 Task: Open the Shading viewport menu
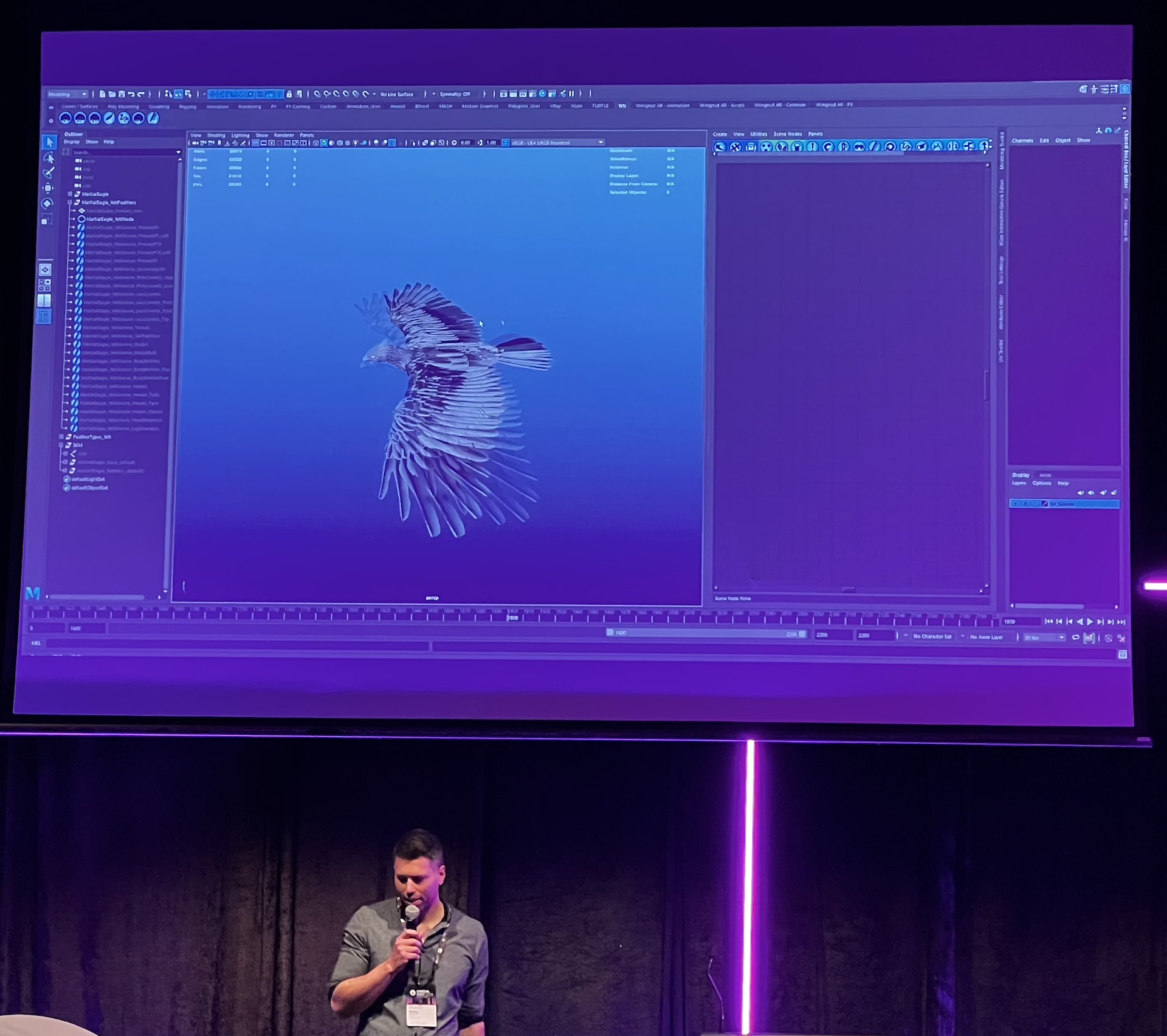click(x=216, y=135)
